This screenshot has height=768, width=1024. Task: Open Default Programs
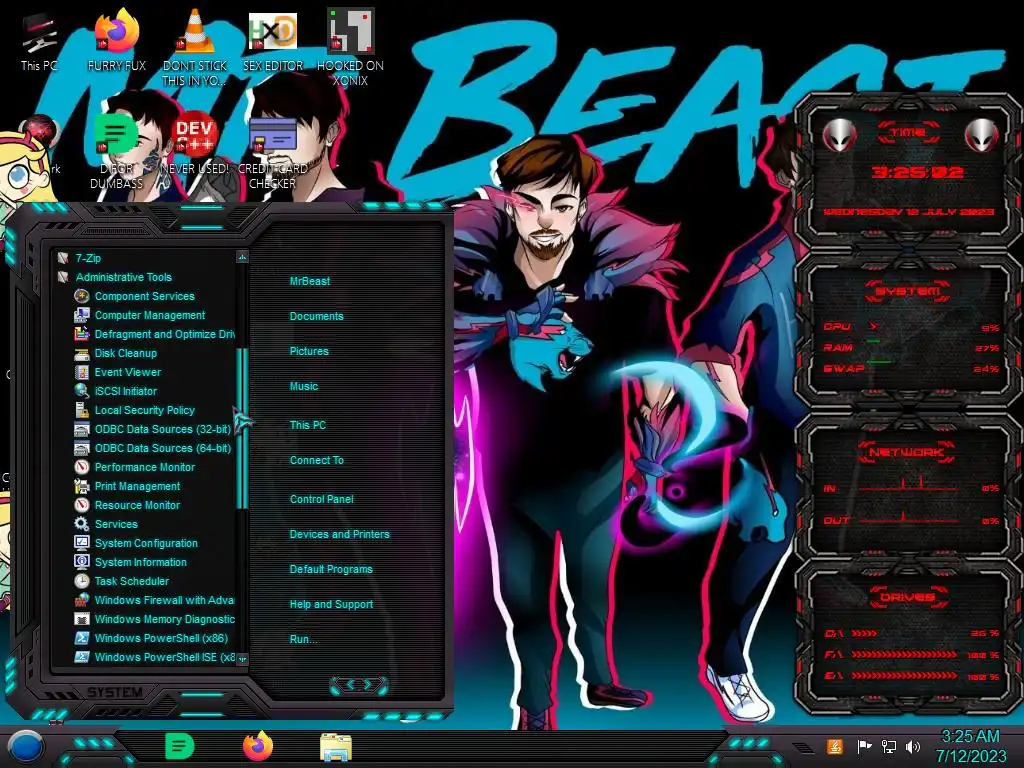(x=331, y=569)
